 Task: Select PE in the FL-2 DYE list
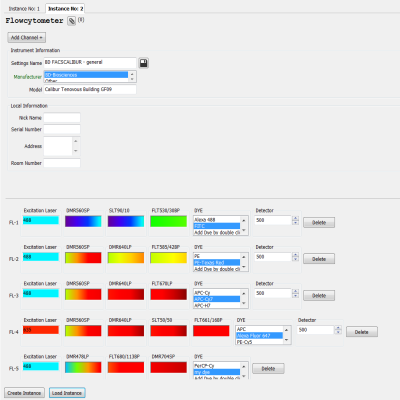click(x=217, y=256)
